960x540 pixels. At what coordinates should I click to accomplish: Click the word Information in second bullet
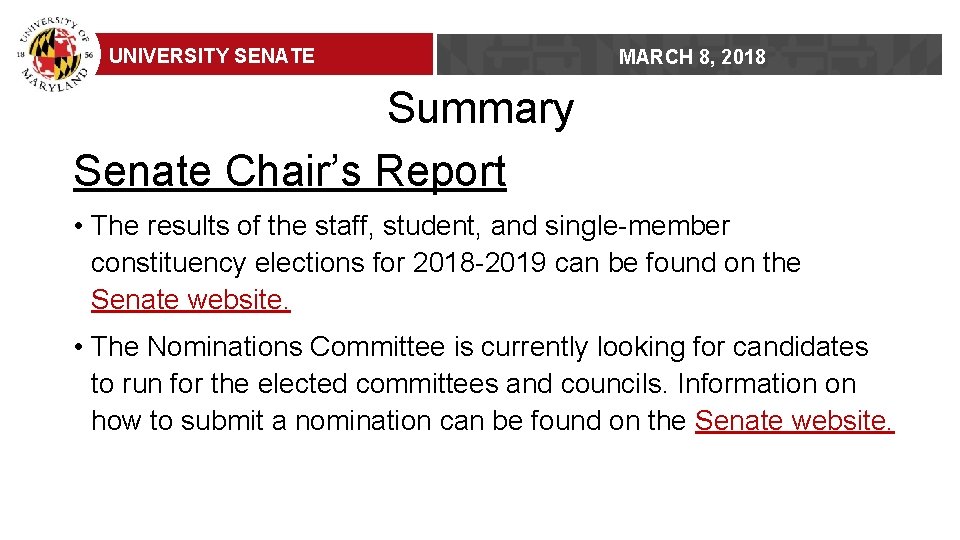click(767, 384)
